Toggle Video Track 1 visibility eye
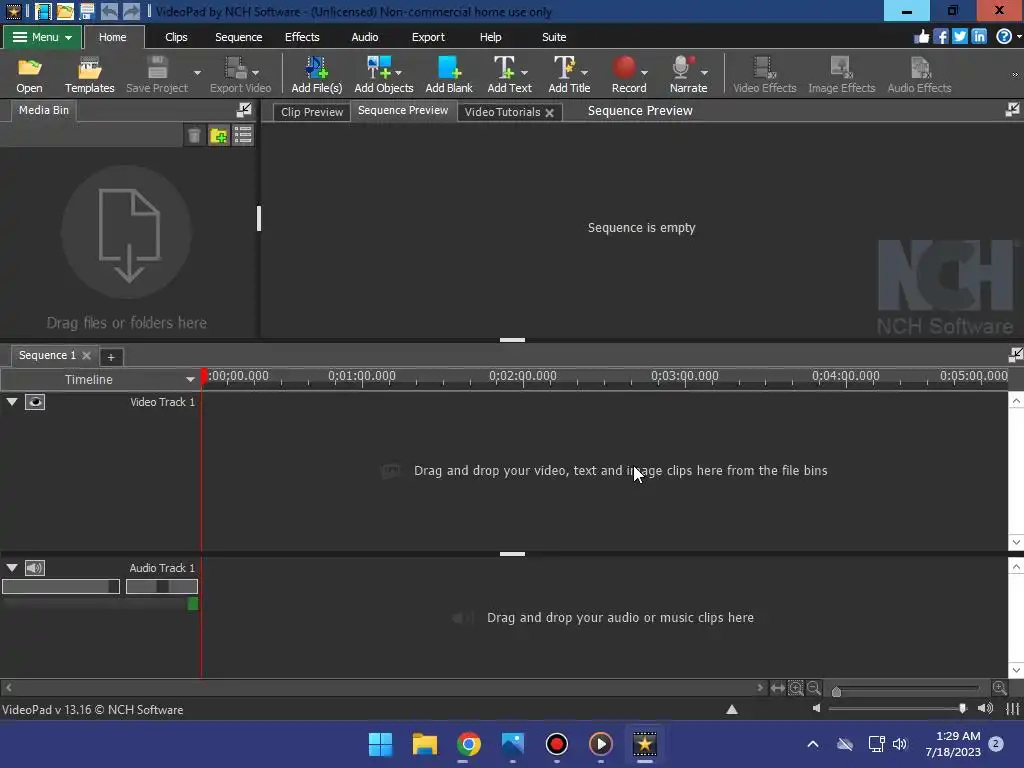Viewport: 1024px width, 768px height. 35,402
